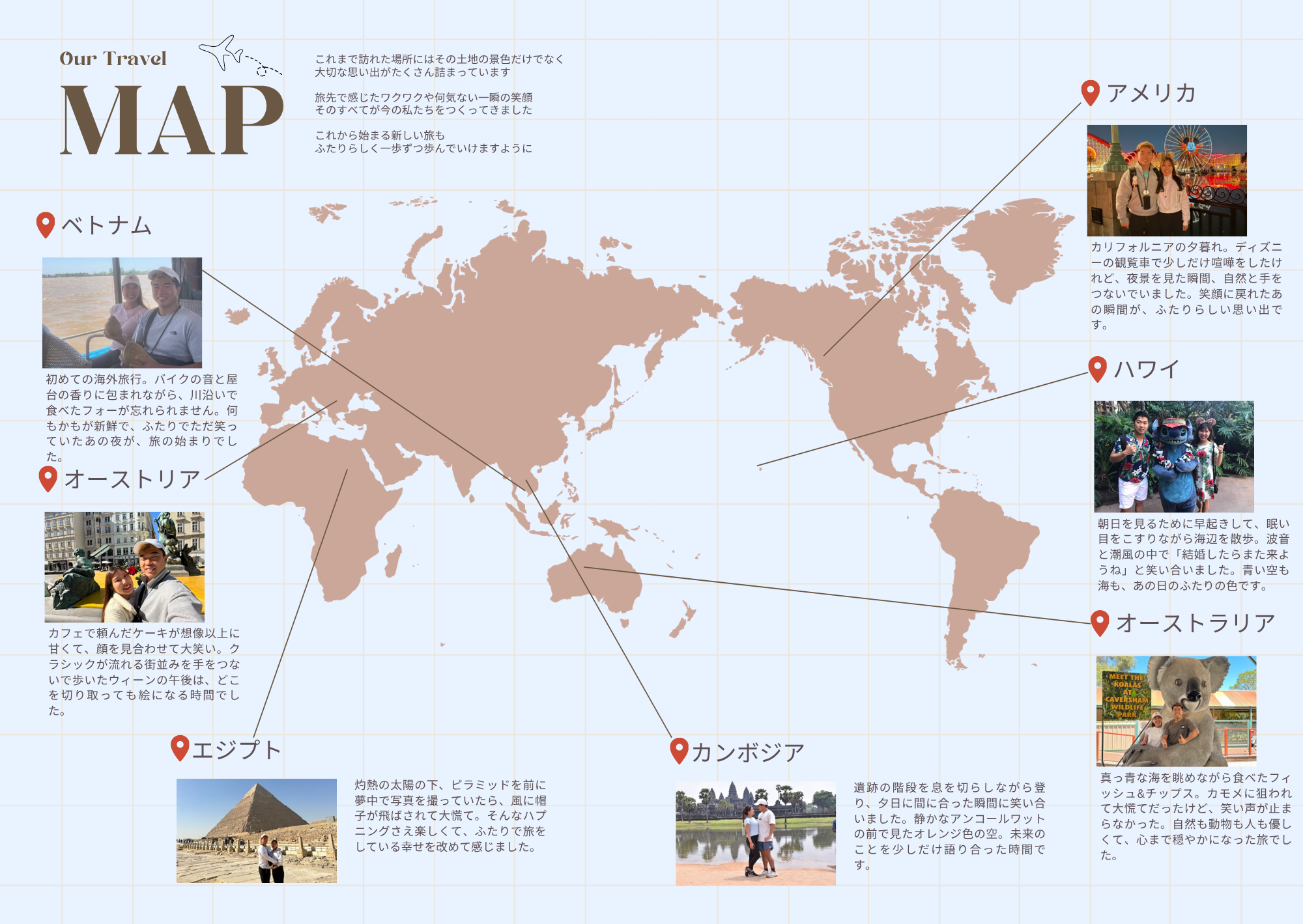Click Madagascar island on the map
The image size is (1303, 924).
(393, 562)
